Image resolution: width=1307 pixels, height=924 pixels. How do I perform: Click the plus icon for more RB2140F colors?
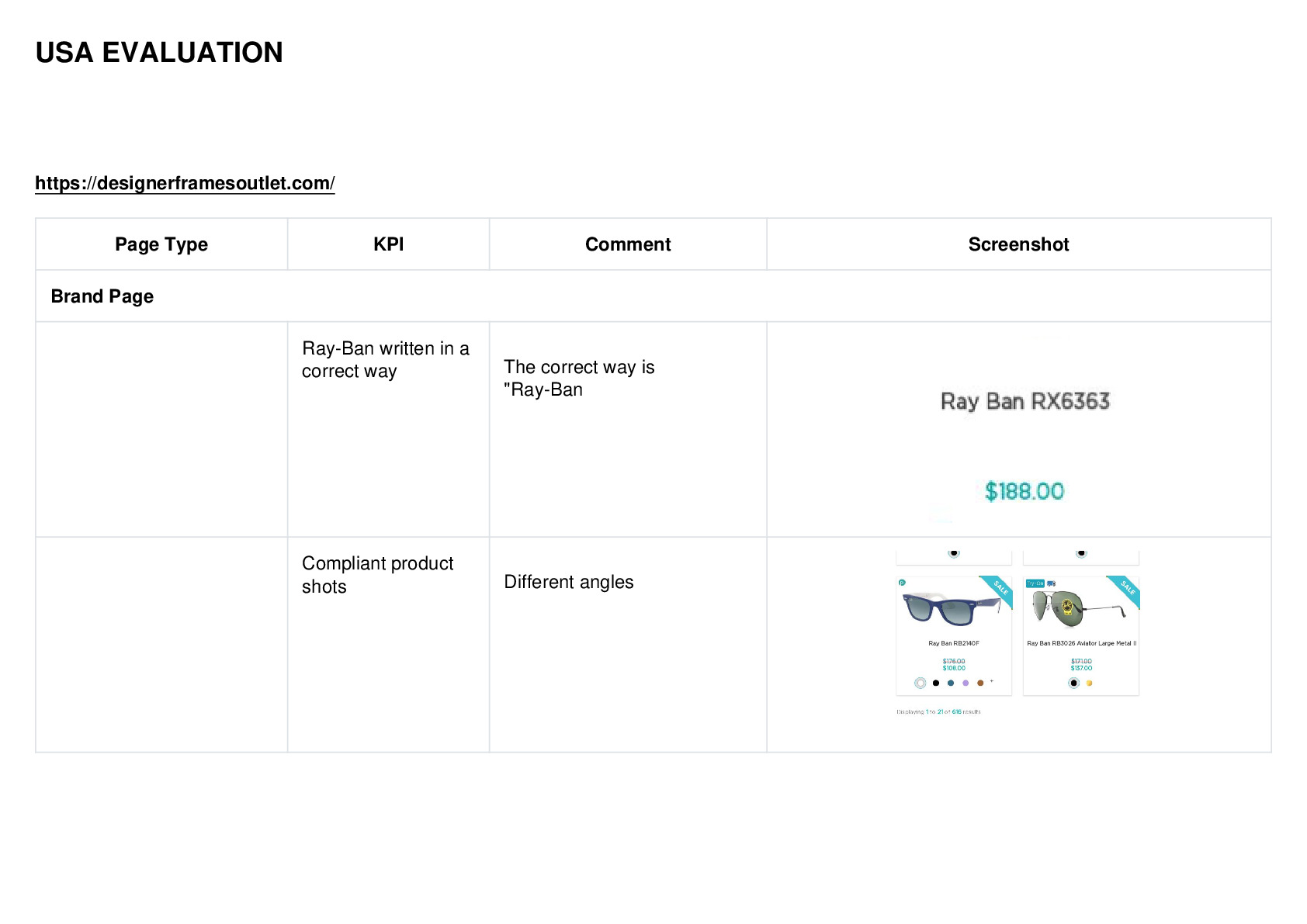[992, 680]
